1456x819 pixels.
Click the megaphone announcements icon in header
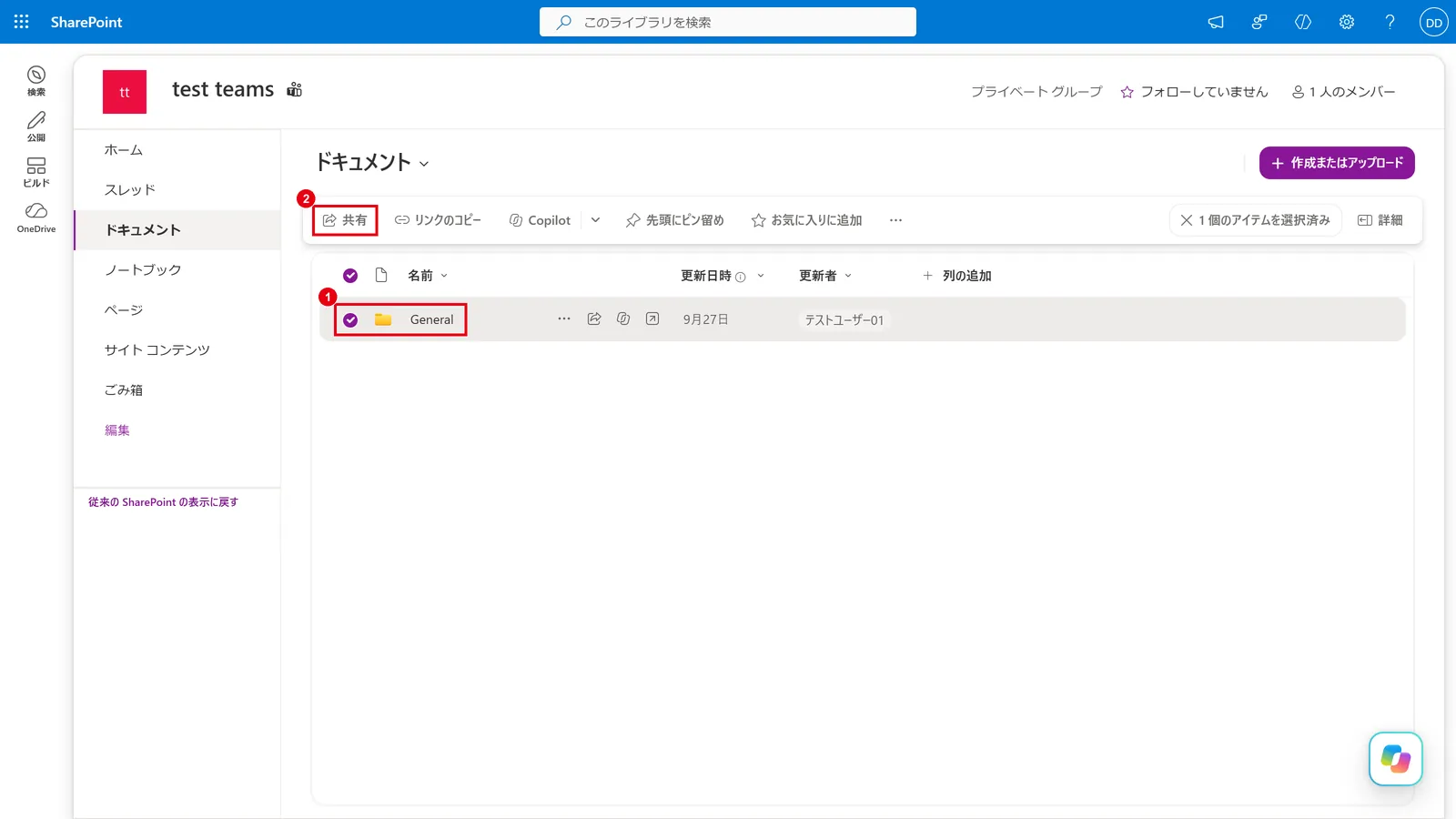tap(1216, 22)
